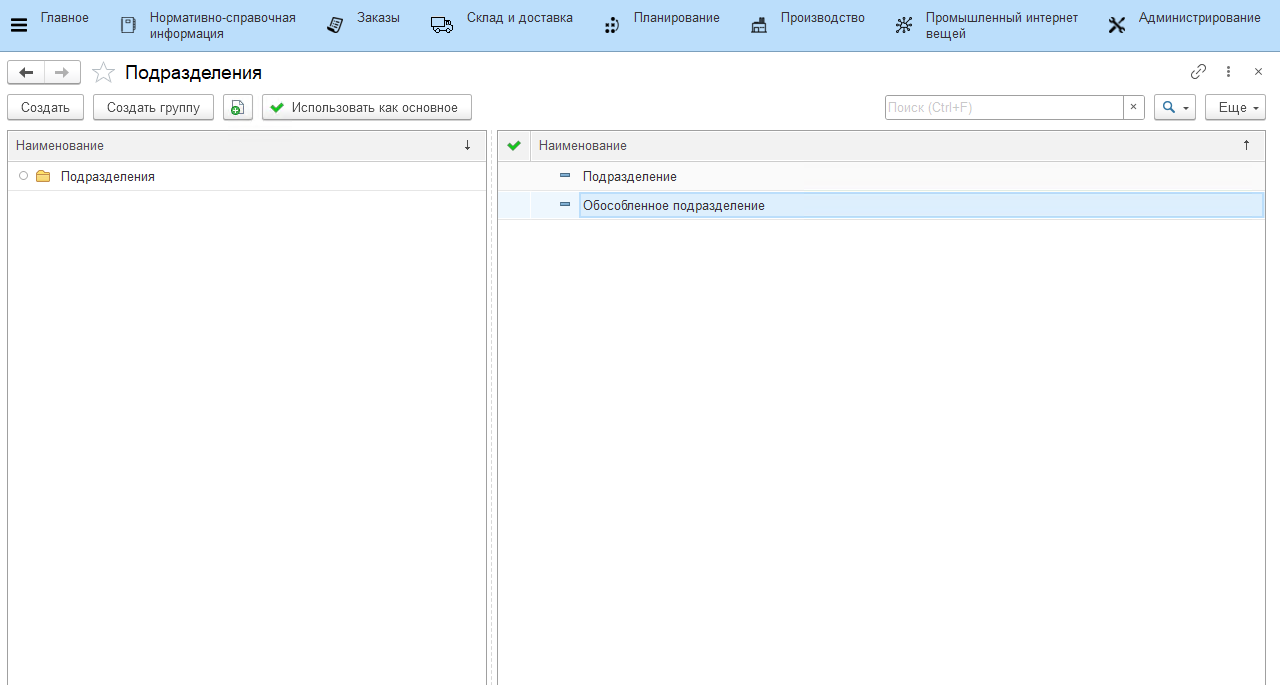Click the back navigation arrow
1280x685 pixels.
(26, 72)
